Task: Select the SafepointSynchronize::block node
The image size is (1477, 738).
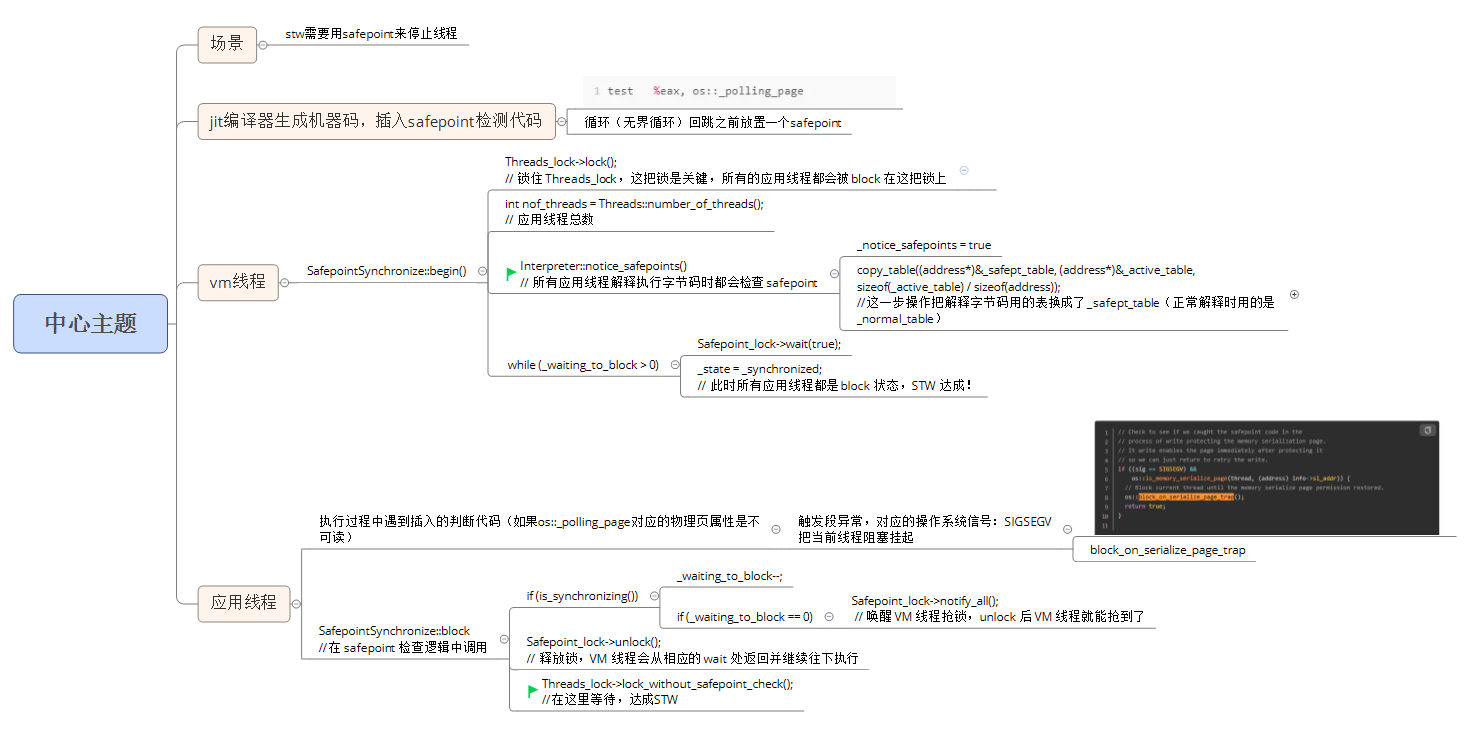Action: click(403, 639)
